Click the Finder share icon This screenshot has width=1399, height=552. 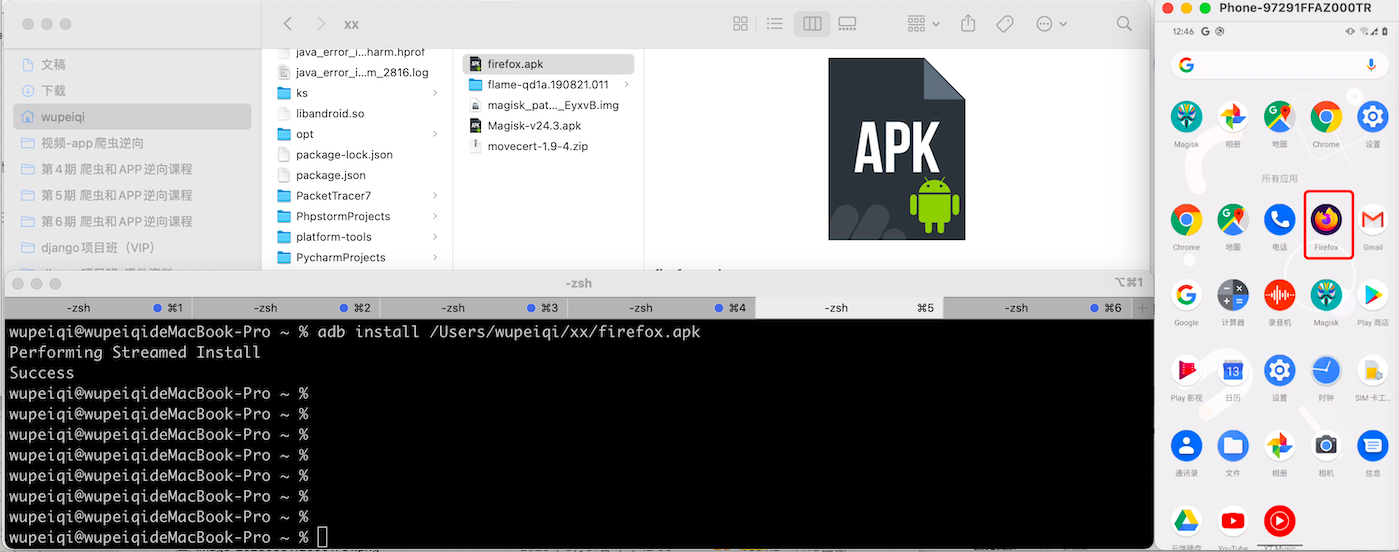click(968, 23)
